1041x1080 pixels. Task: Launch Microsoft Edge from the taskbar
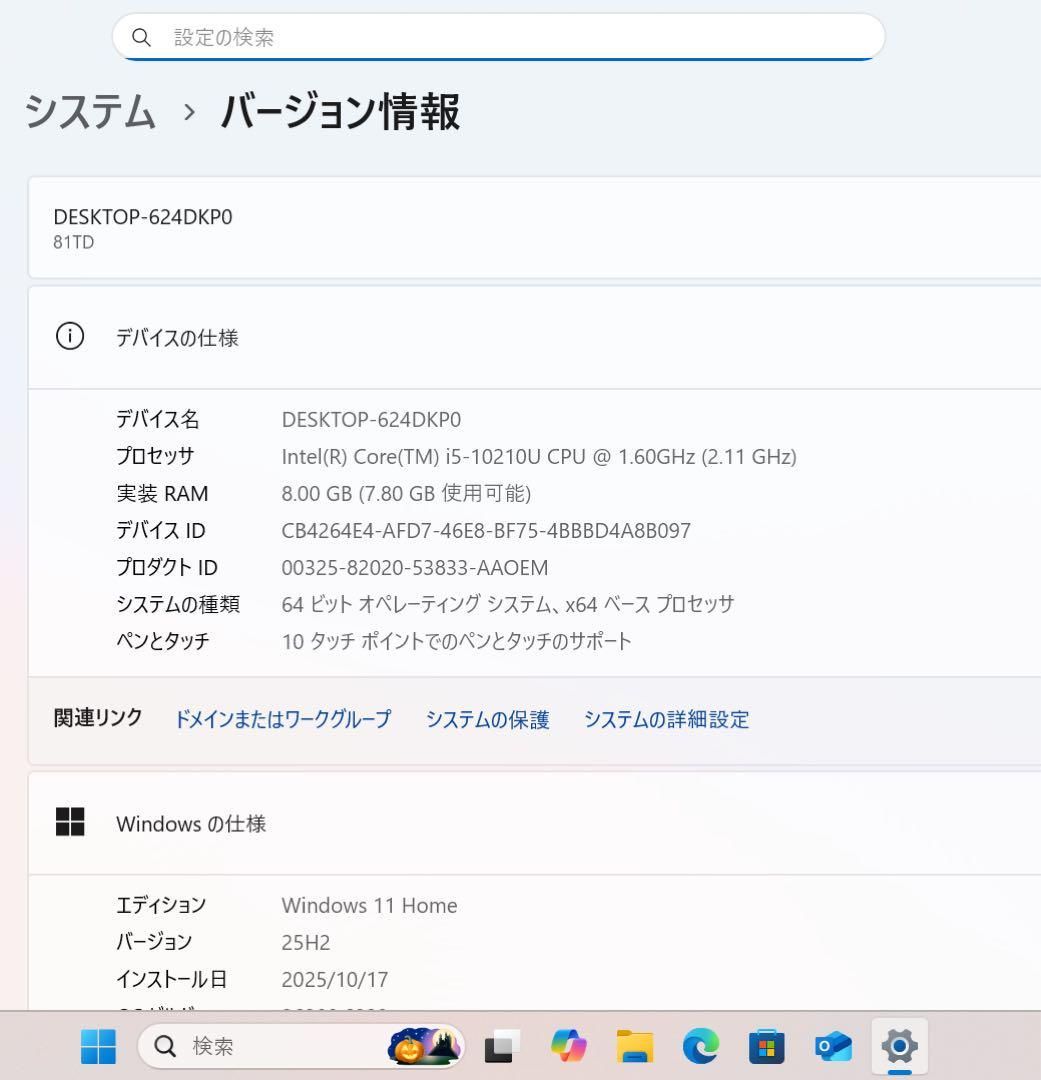click(700, 1046)
